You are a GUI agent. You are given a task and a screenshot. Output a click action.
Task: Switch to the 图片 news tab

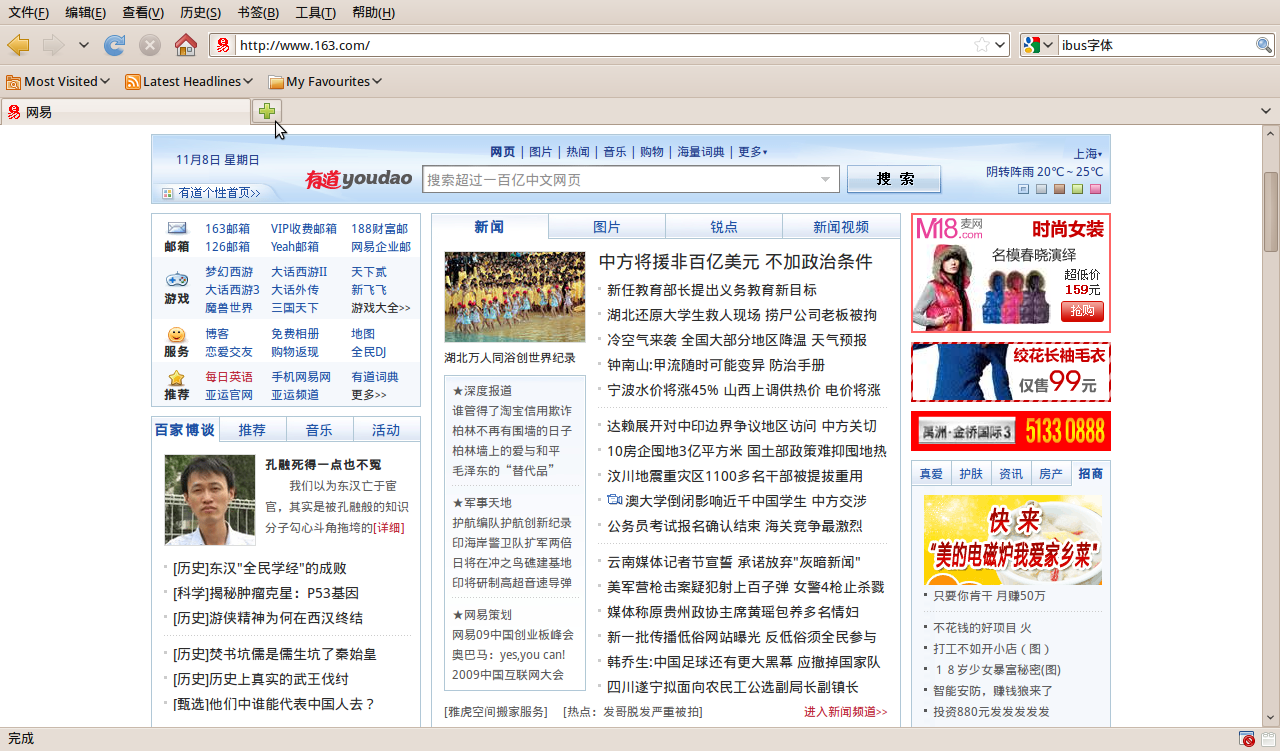tap(607, 227)
